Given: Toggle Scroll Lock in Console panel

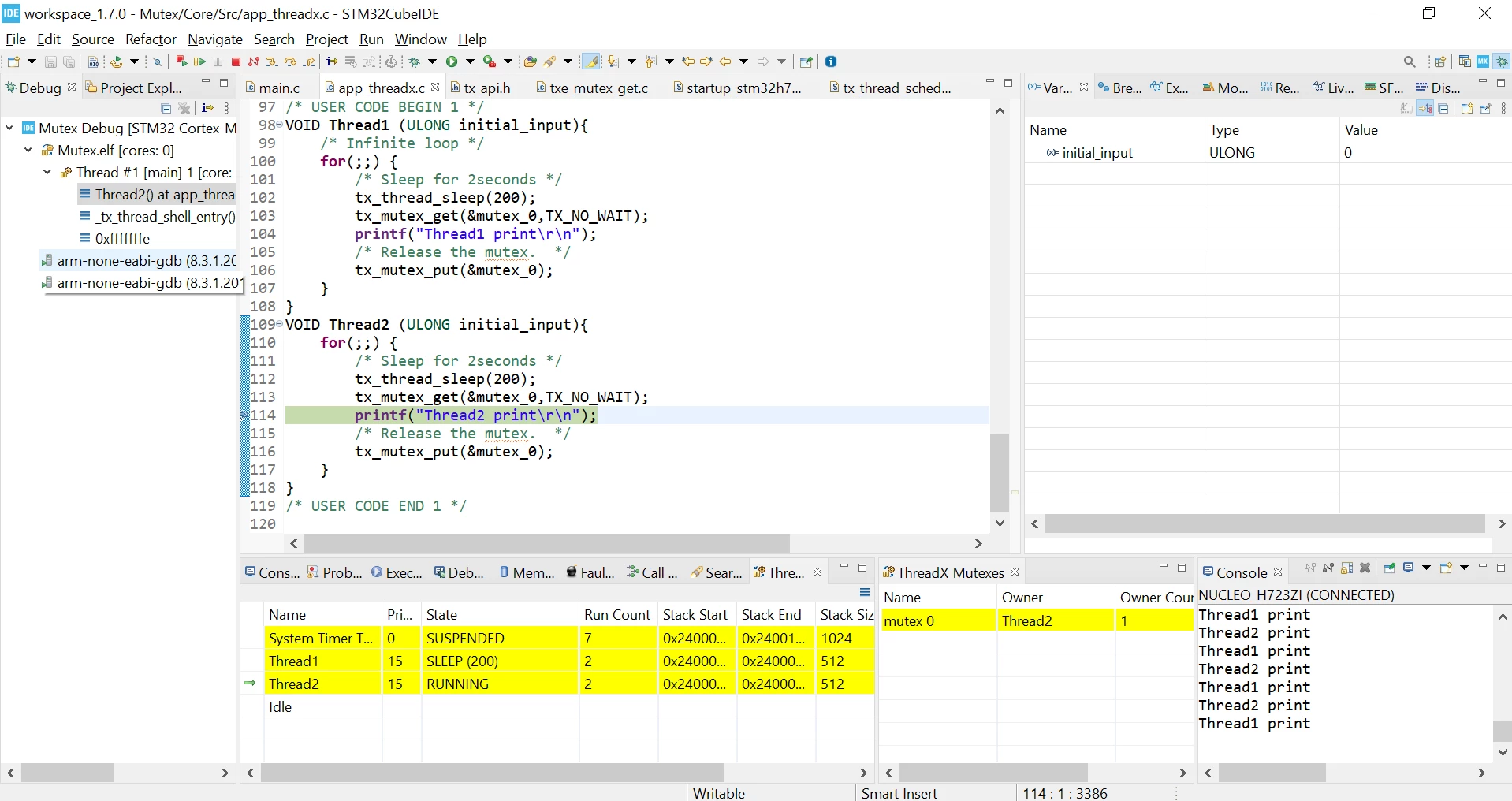Looking at the screenshot, I should 1346,568.
